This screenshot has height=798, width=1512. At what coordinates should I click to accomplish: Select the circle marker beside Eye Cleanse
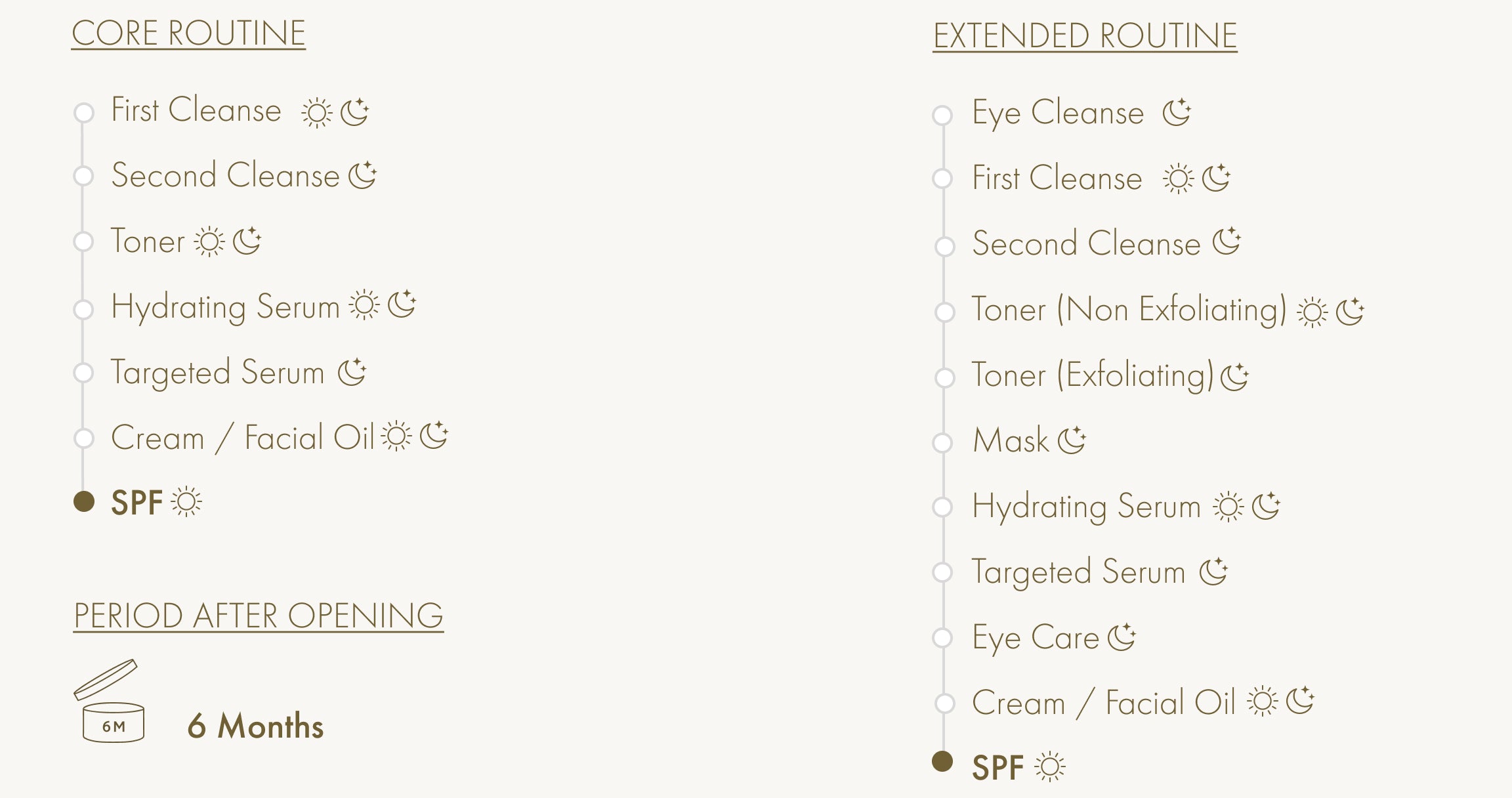(x=943, y=115)
